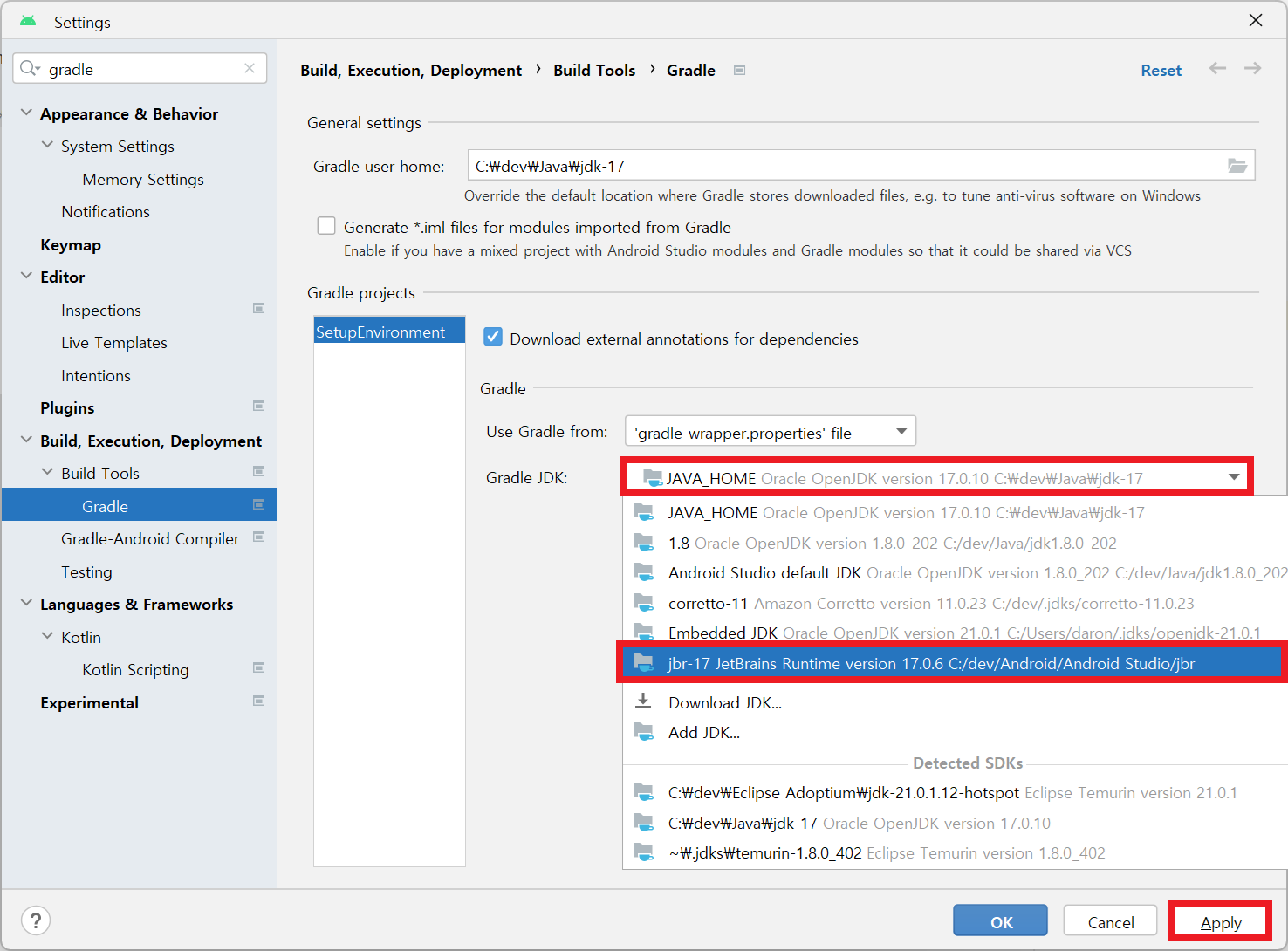Select jbr-17 JetBrains Runtime 17.0.6
The height and width of the screenshot is (951, 1288).
(951, 663)
